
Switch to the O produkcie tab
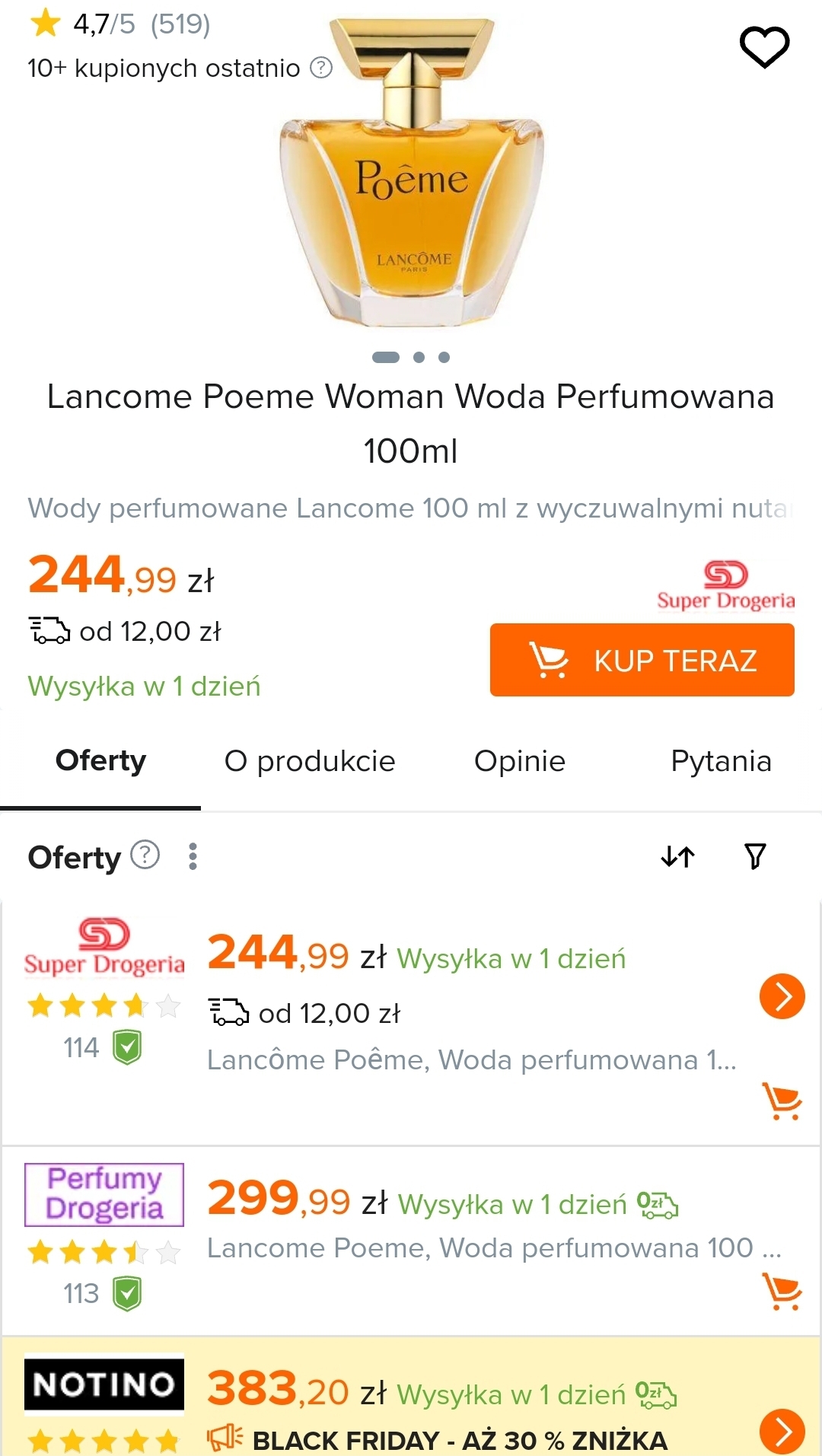[310, 760]
